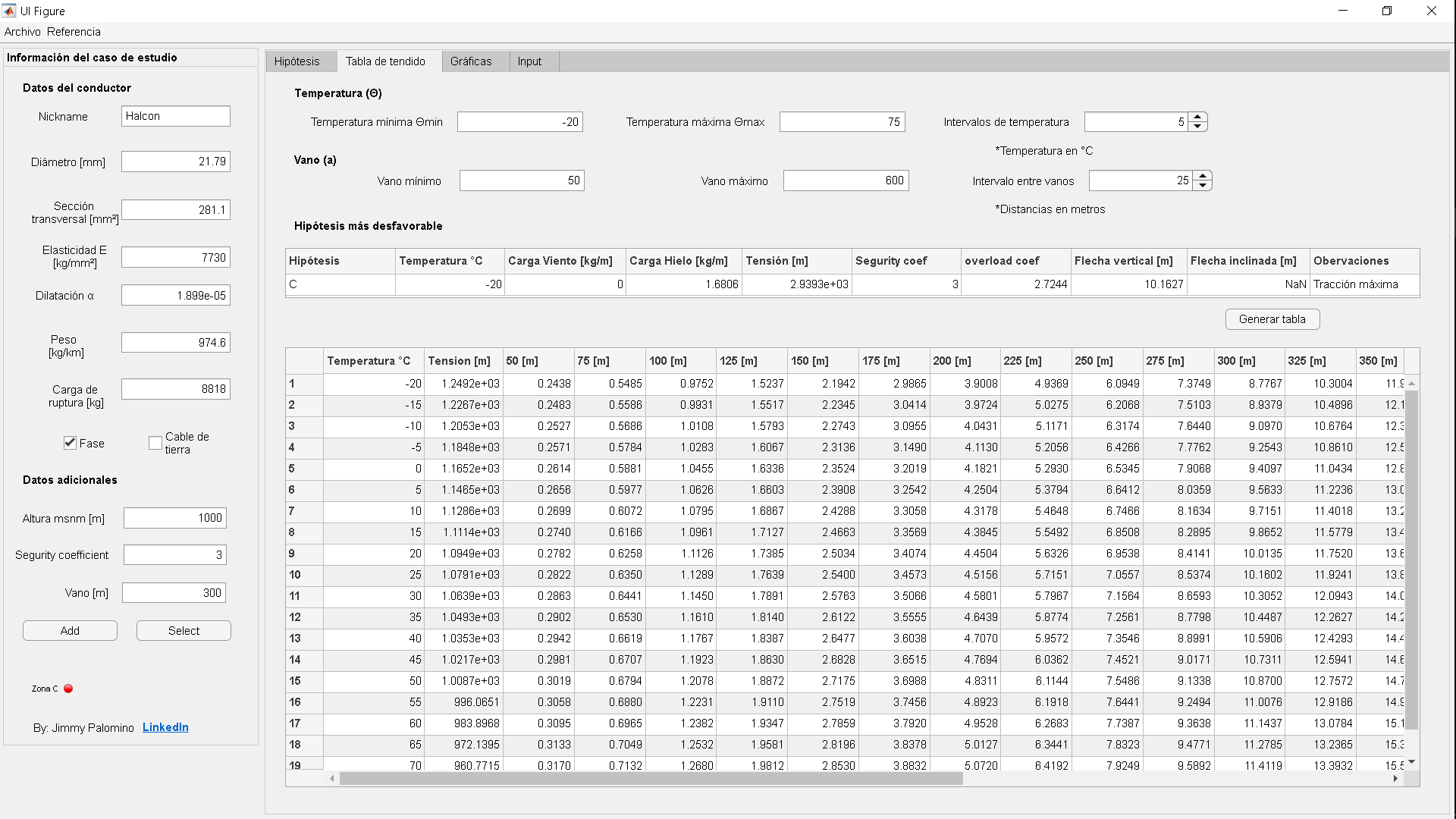This screenshot has width=1456, height=819.
Task: Click the Hipótesis column header
Action: pos(340,261)
